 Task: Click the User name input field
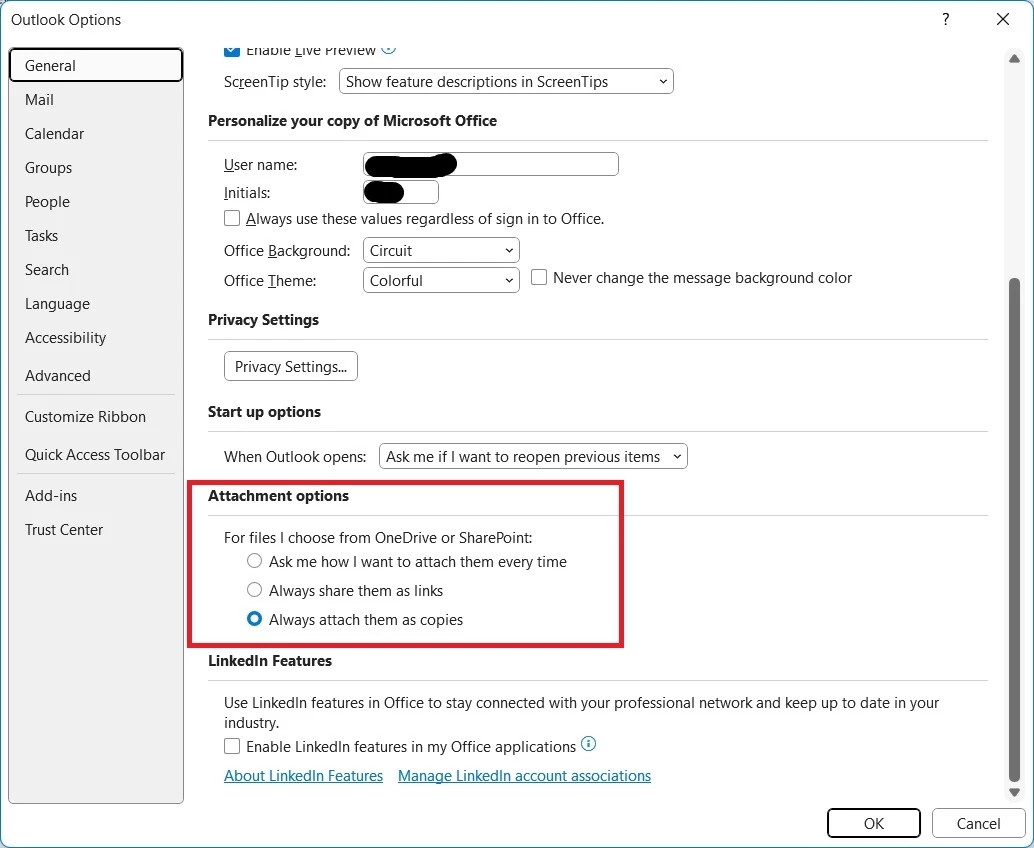click(491, 164)
